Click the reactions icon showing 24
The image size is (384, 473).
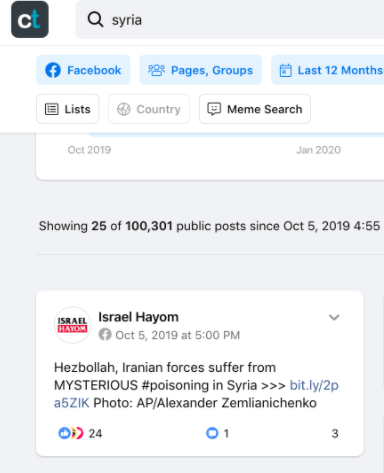click(x=71, y=433)
